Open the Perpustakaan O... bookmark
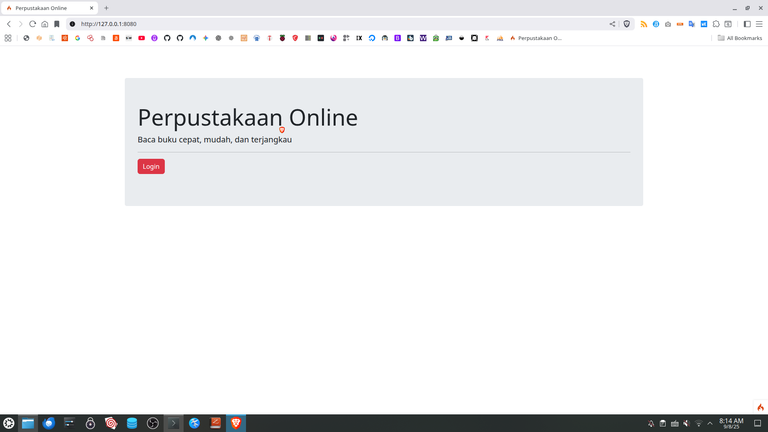Image resolution: width=768 pixels, height=432 pixels. click(536, 38)
